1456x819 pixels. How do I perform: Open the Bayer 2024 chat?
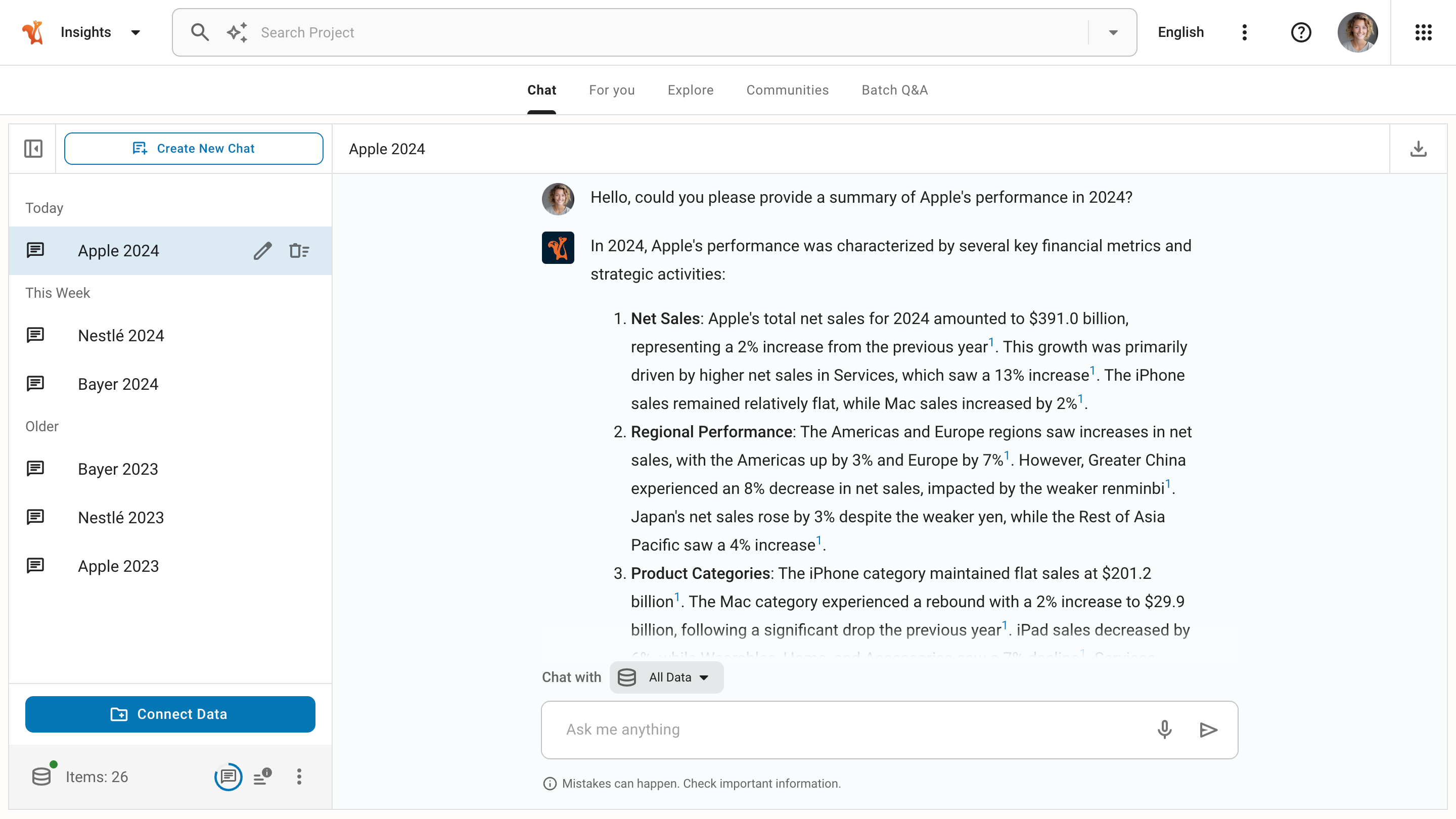pos(170,384)
